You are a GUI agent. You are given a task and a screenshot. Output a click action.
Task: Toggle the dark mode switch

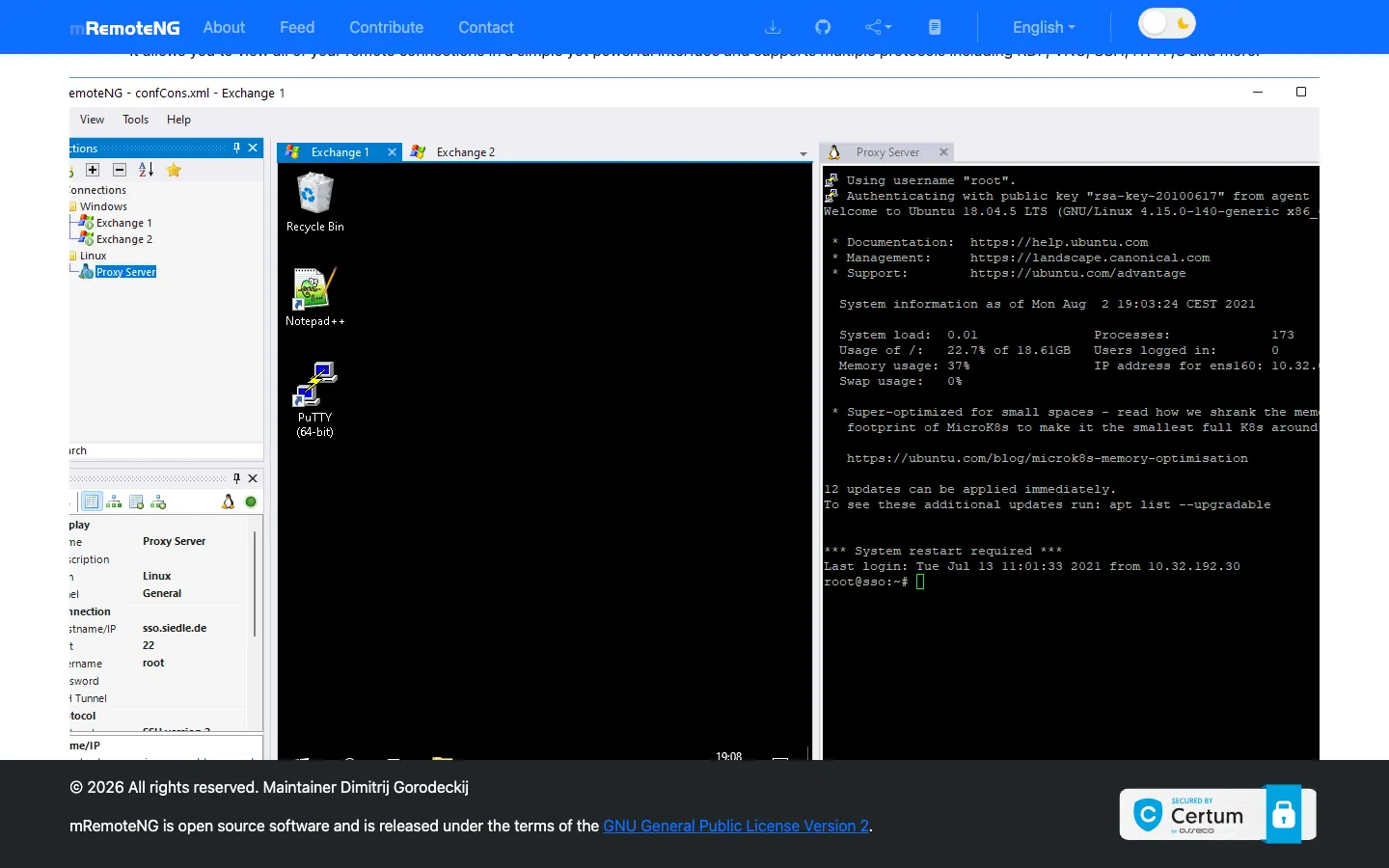point(1166,23)
